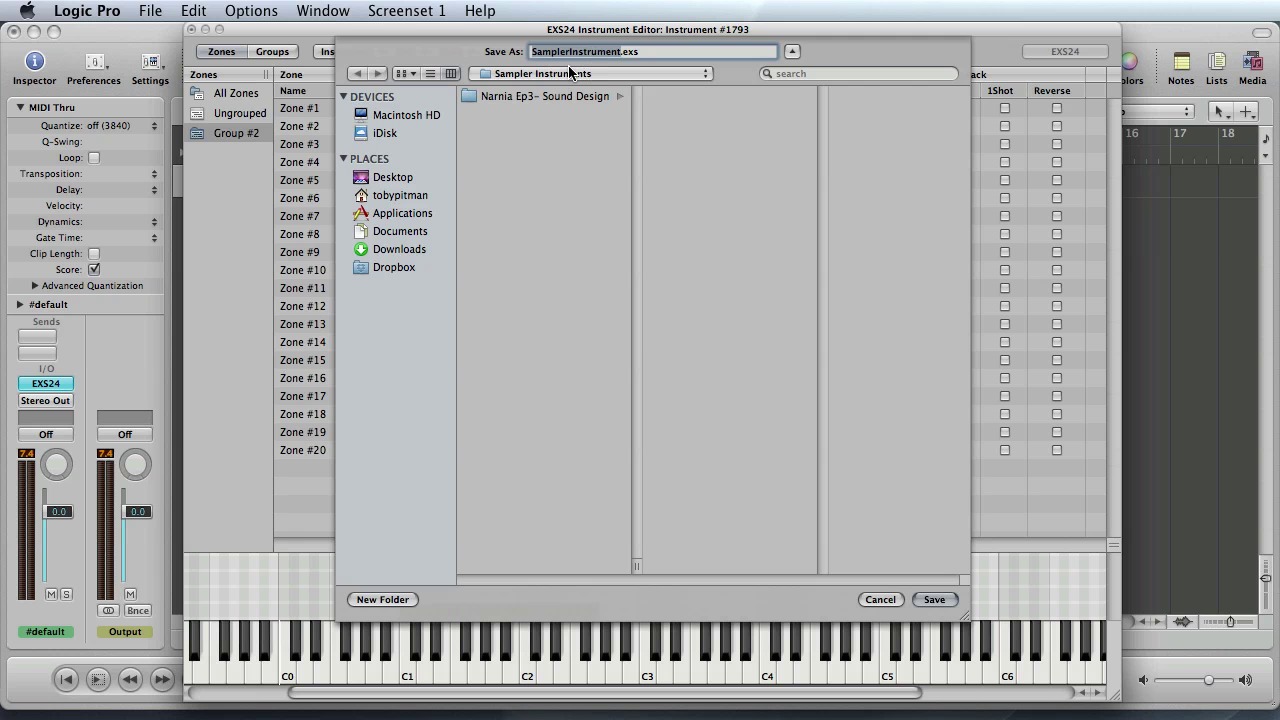Click Save in the save dialog
The image size is (1280, 720).
tap(934, 599)
